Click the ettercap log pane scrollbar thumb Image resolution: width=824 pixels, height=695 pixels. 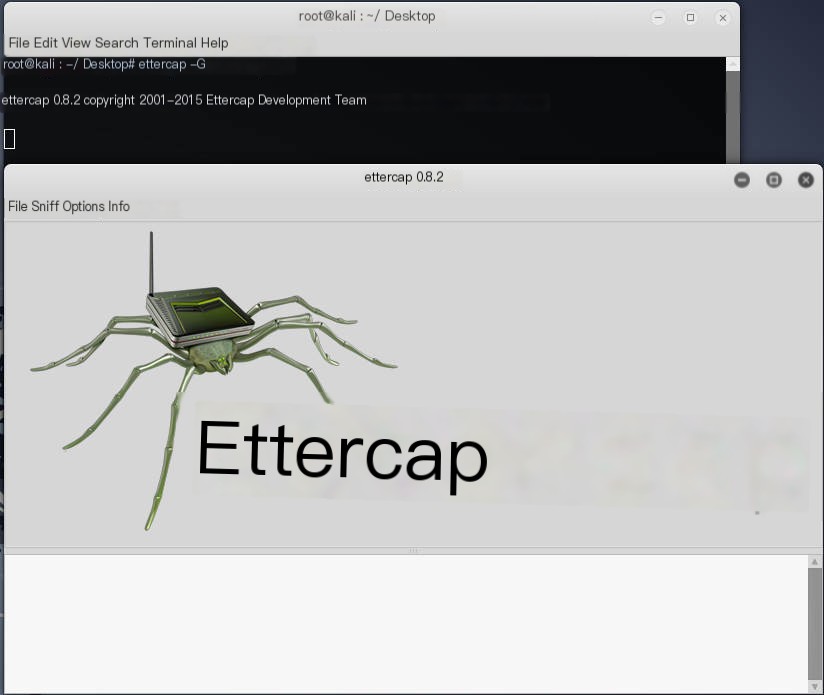[x=815, y=624]
